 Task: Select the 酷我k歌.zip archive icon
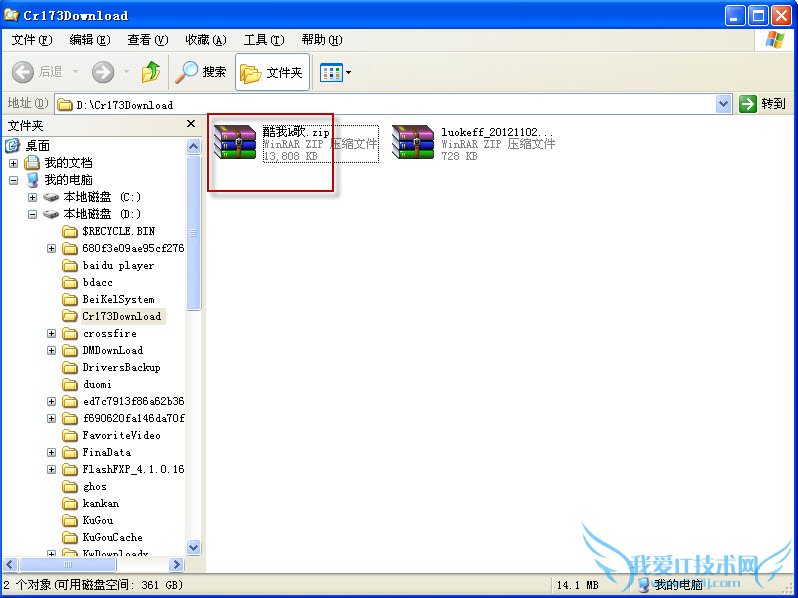235,143
